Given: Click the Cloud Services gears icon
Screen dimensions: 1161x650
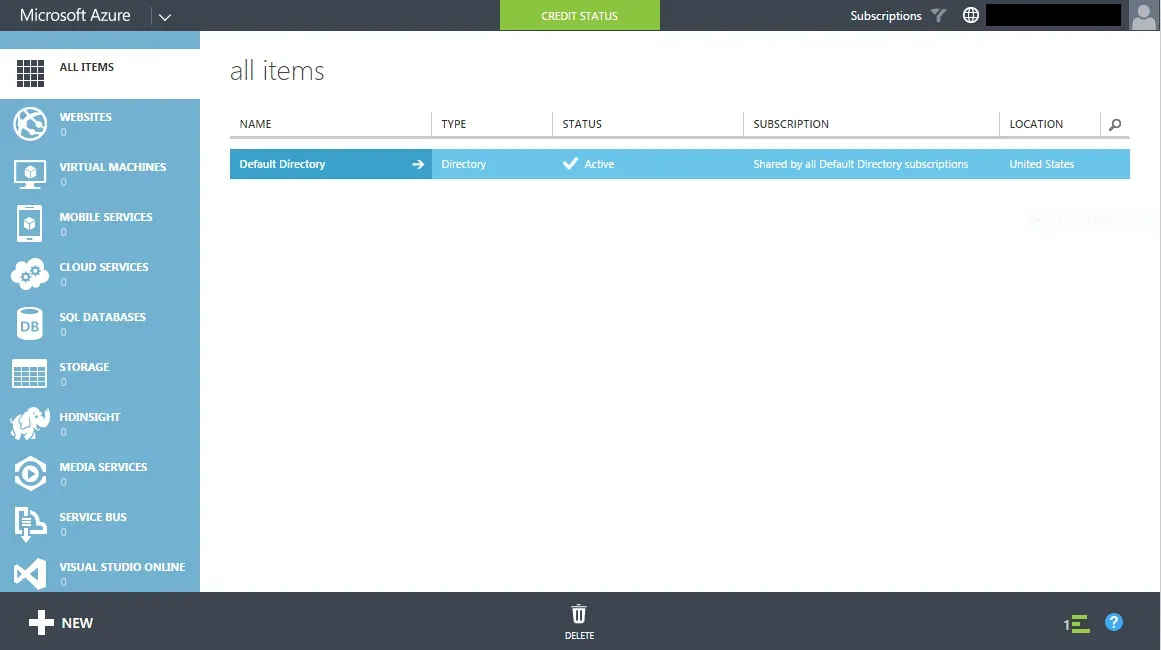Looking at the screenshot, I should coord(29,274).
